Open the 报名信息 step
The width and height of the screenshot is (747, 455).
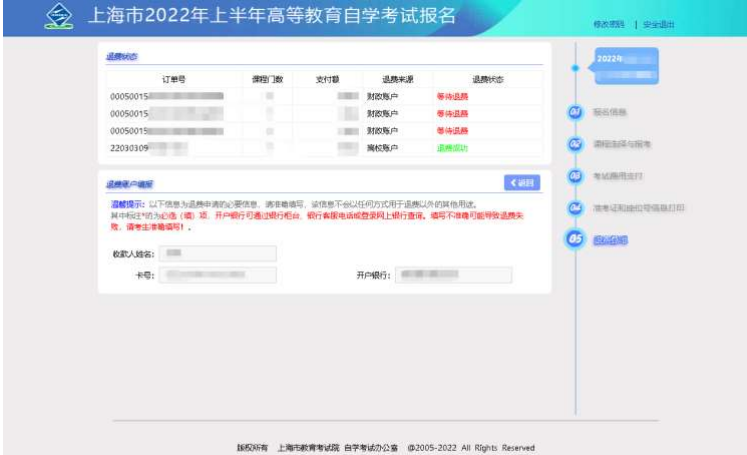pyautogui.click(x=612, y=111)
